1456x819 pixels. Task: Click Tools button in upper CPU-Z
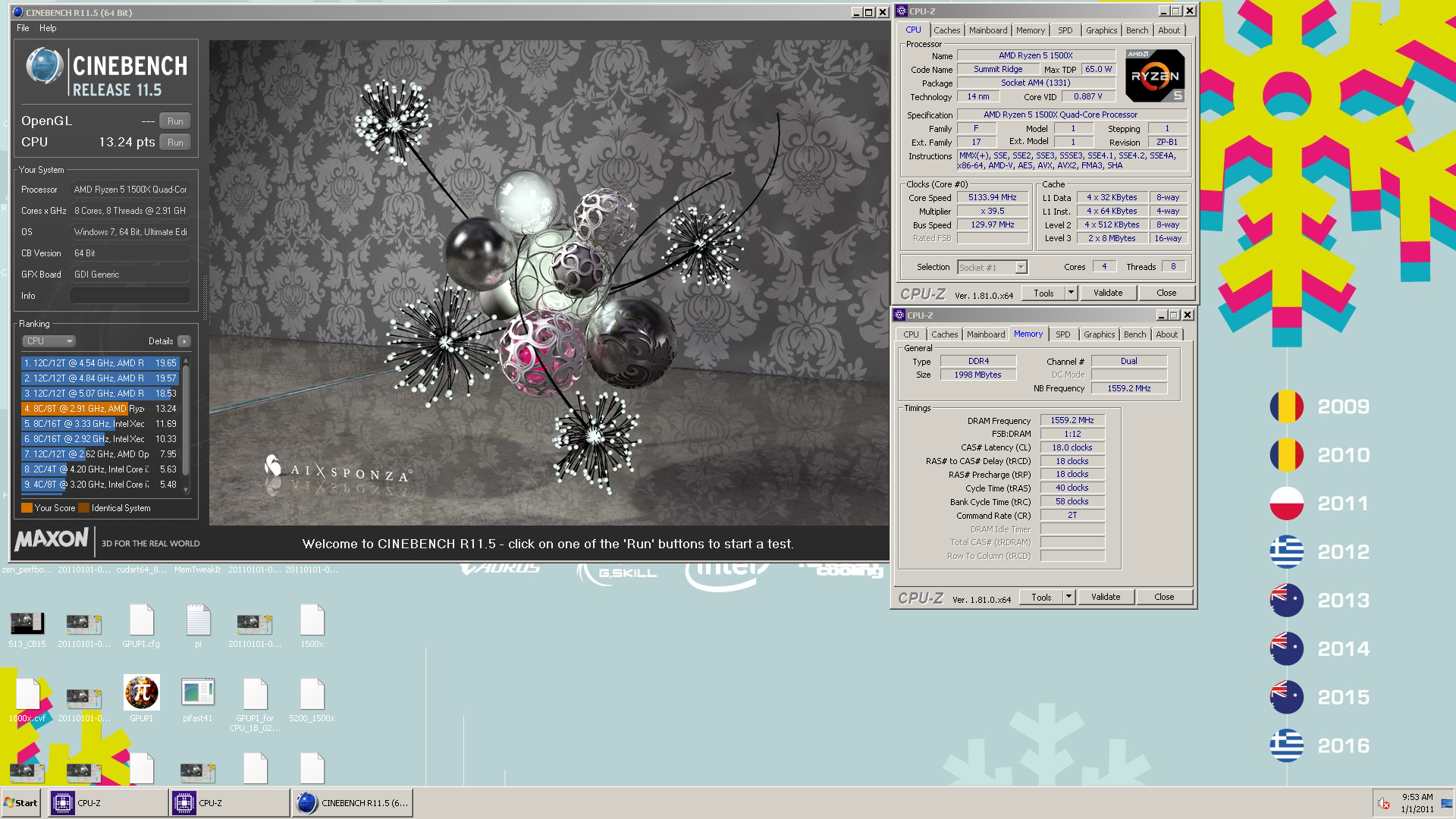point(1043,293)
